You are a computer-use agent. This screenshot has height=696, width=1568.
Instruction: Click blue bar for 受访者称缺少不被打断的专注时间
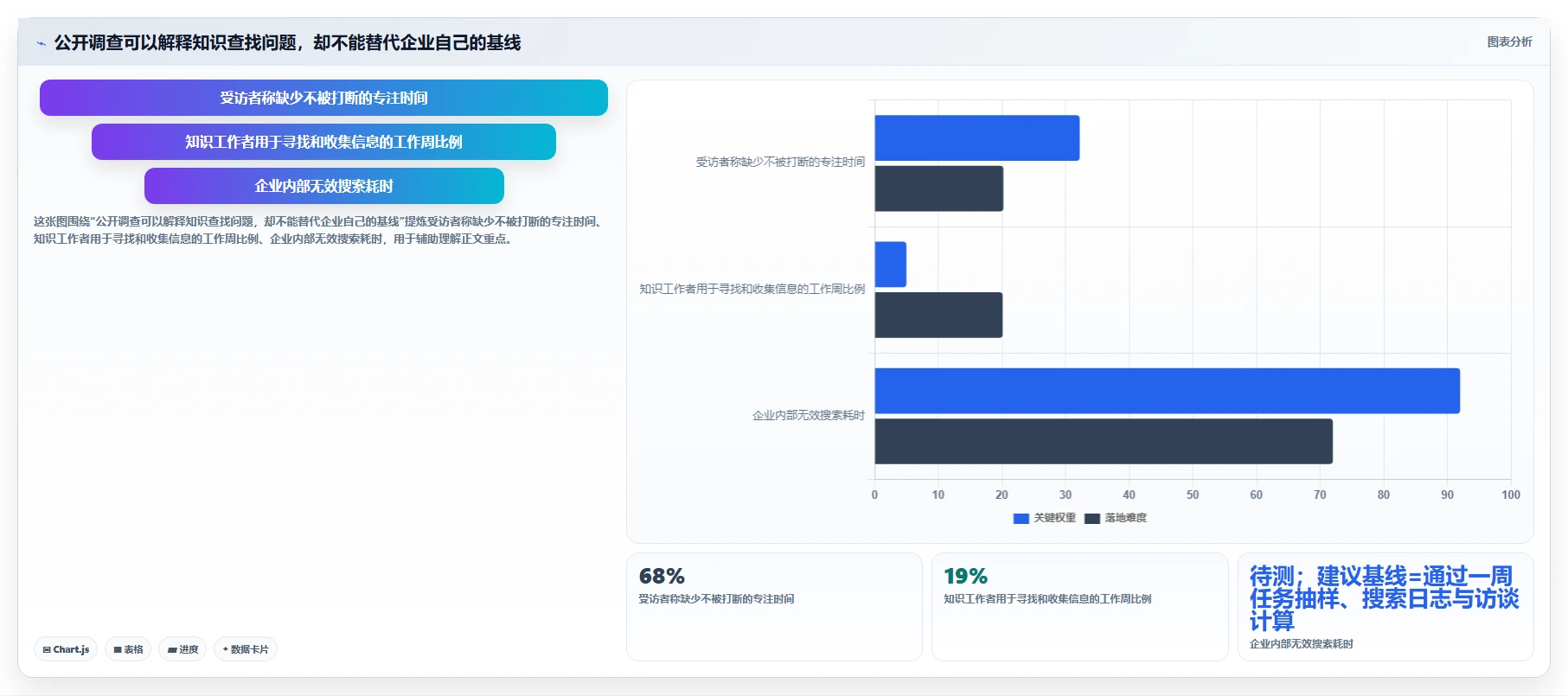tap(977, 137)
